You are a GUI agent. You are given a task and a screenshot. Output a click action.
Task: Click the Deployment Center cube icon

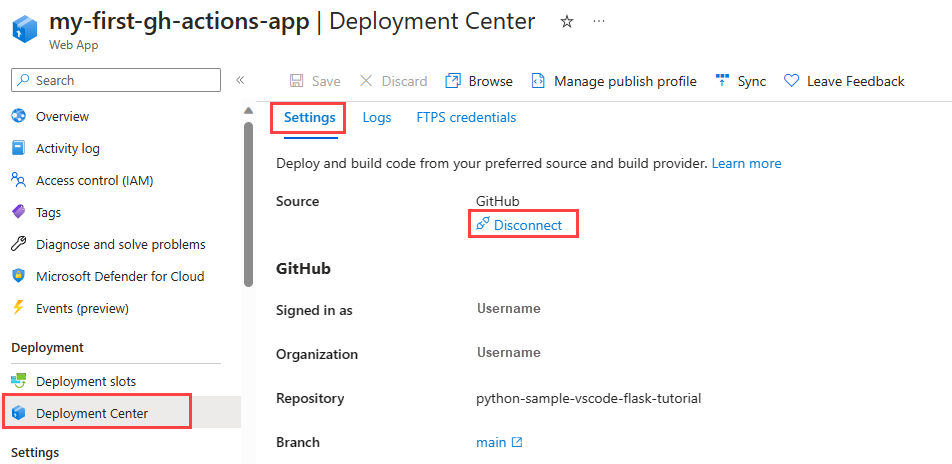(x=19, y=414)
